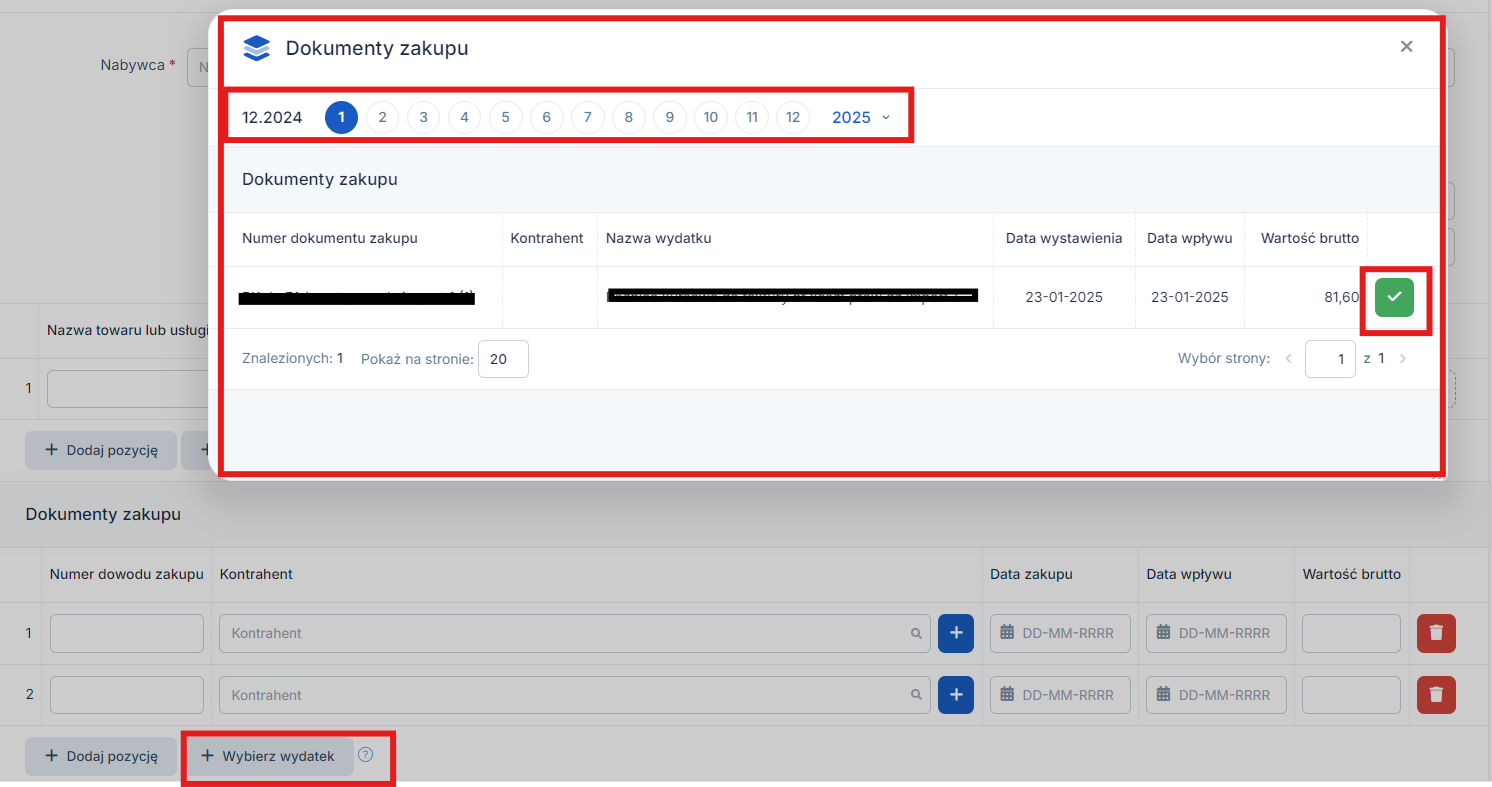Select month 6 in the month selector
This screenshot has height=787, width=1492.
point(546,117)
